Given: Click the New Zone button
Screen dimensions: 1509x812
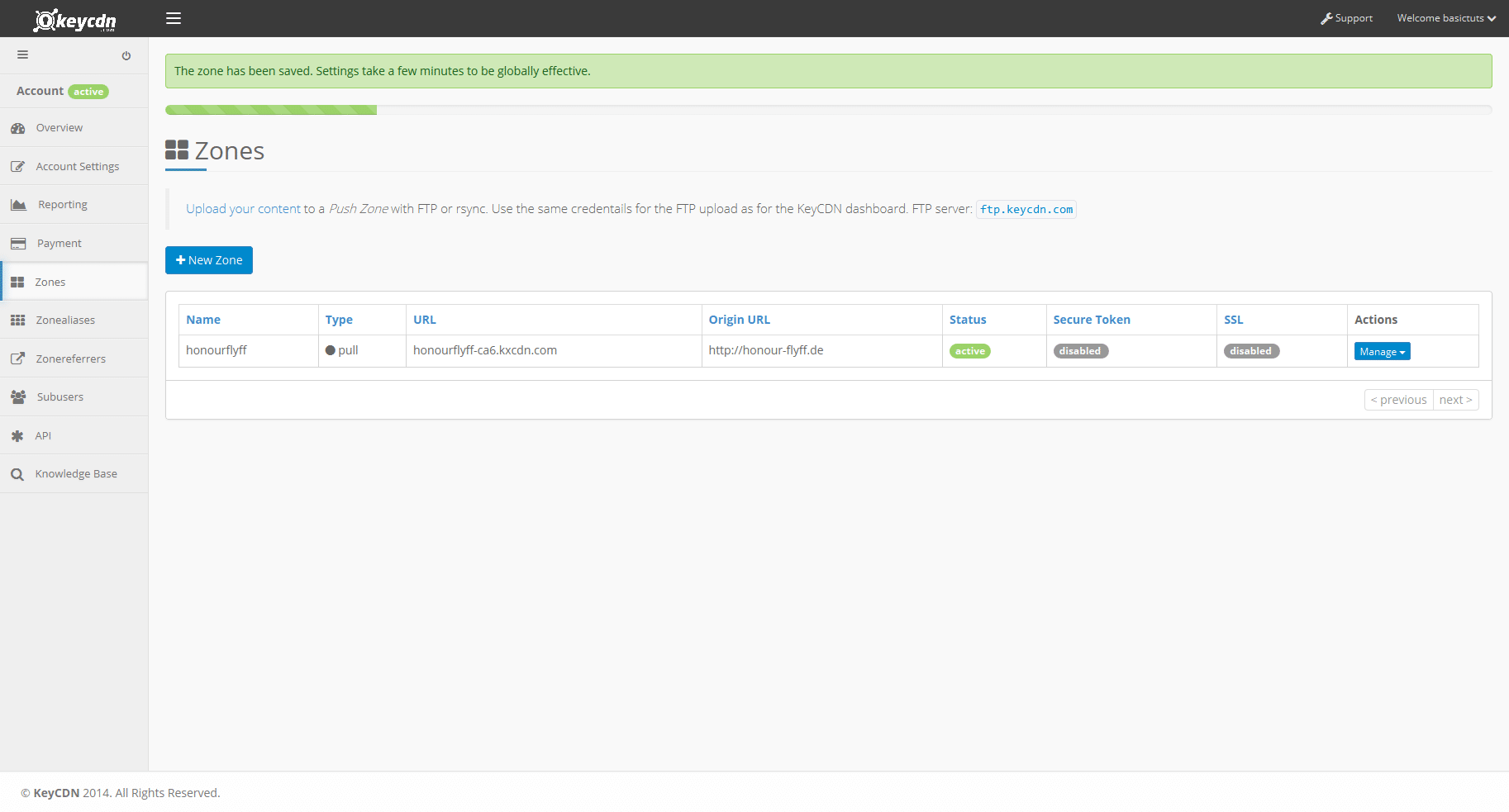Looking at the screenshot, I should 209,260.
